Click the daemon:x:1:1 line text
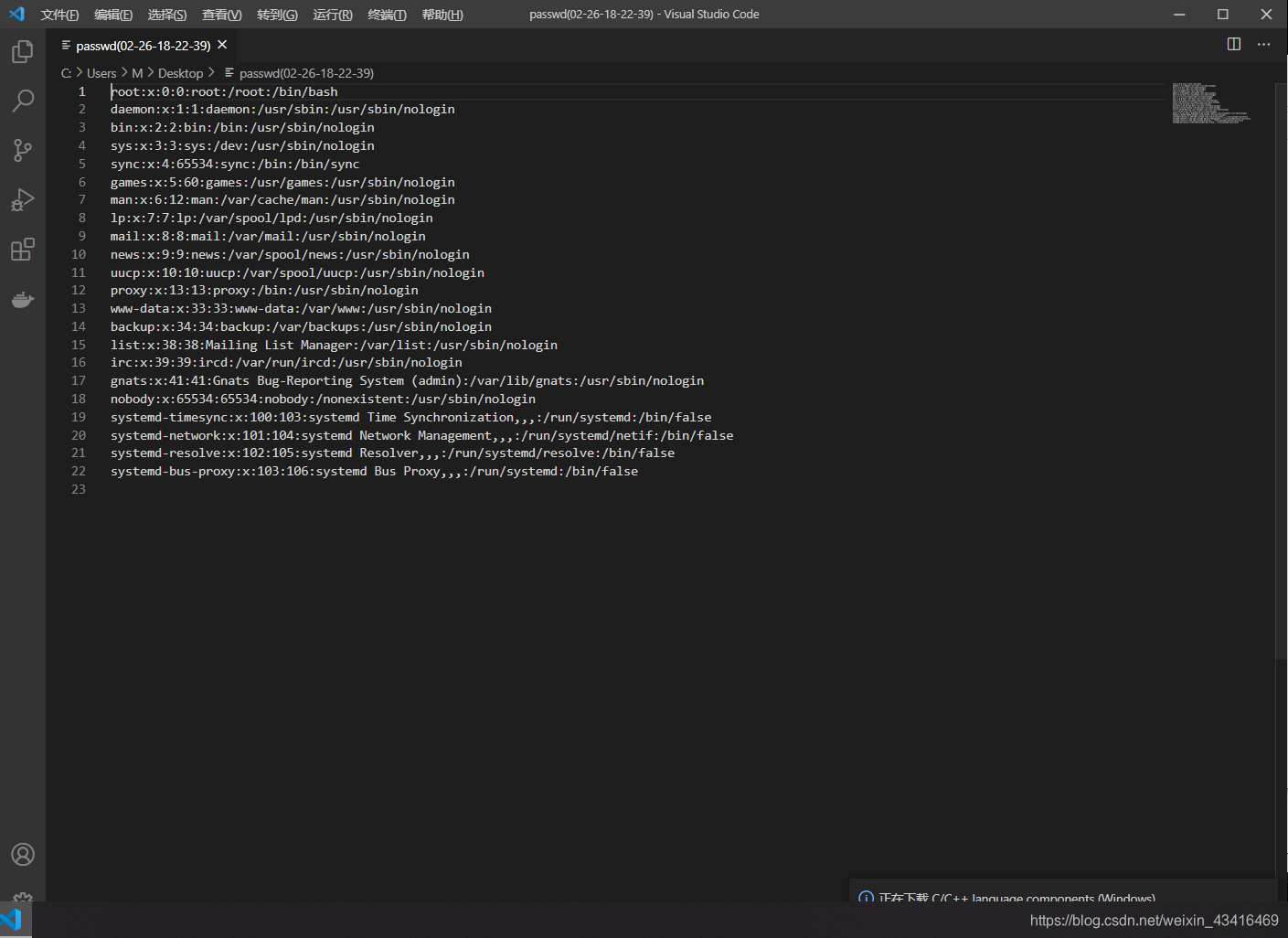This screenshot has height=938, width=1288. tap(282, 109)
